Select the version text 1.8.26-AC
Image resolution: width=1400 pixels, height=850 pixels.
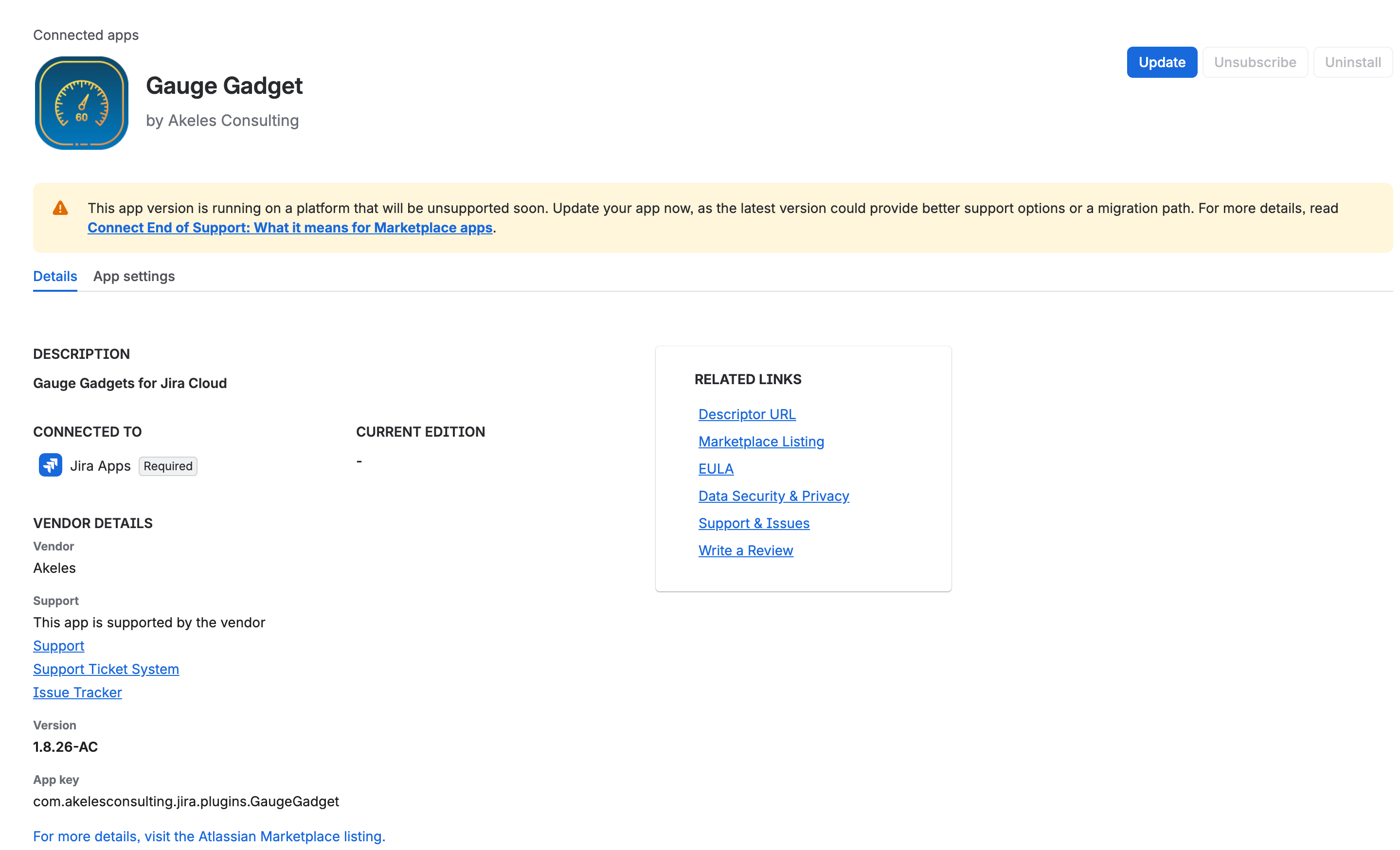click(65, 747)
